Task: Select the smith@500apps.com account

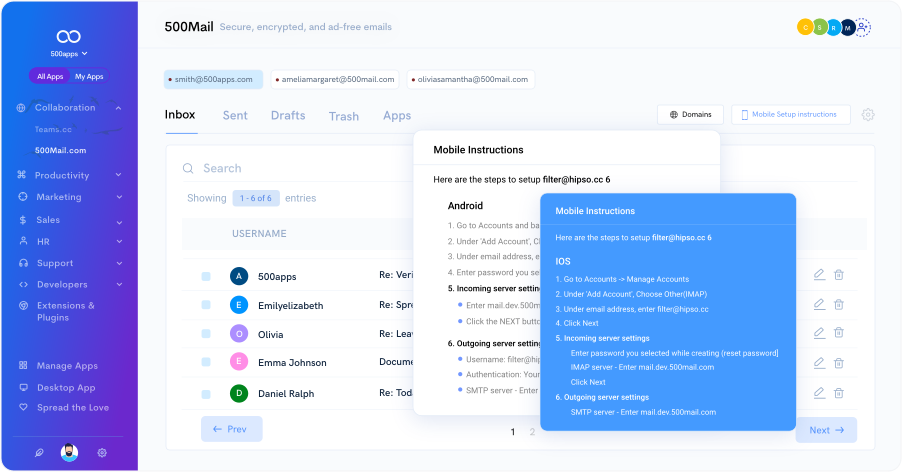Action: [x=213, y=79]
